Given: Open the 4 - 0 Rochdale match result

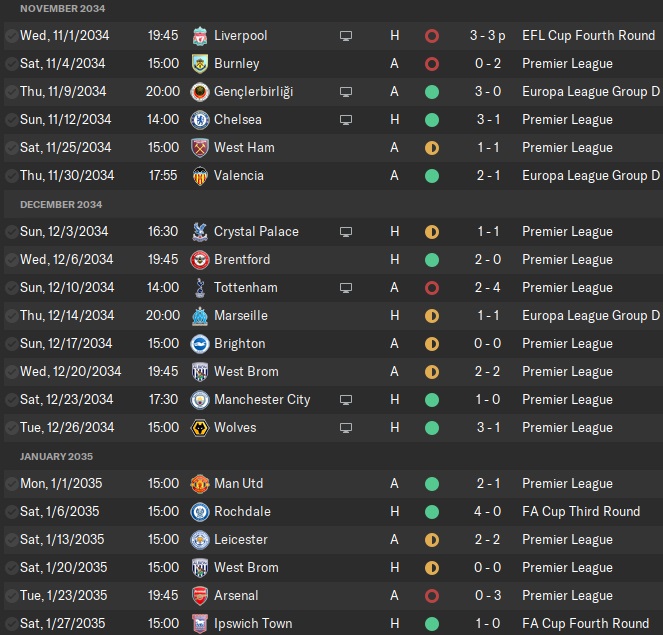Looking at the screenshot, I should [486, 512].
